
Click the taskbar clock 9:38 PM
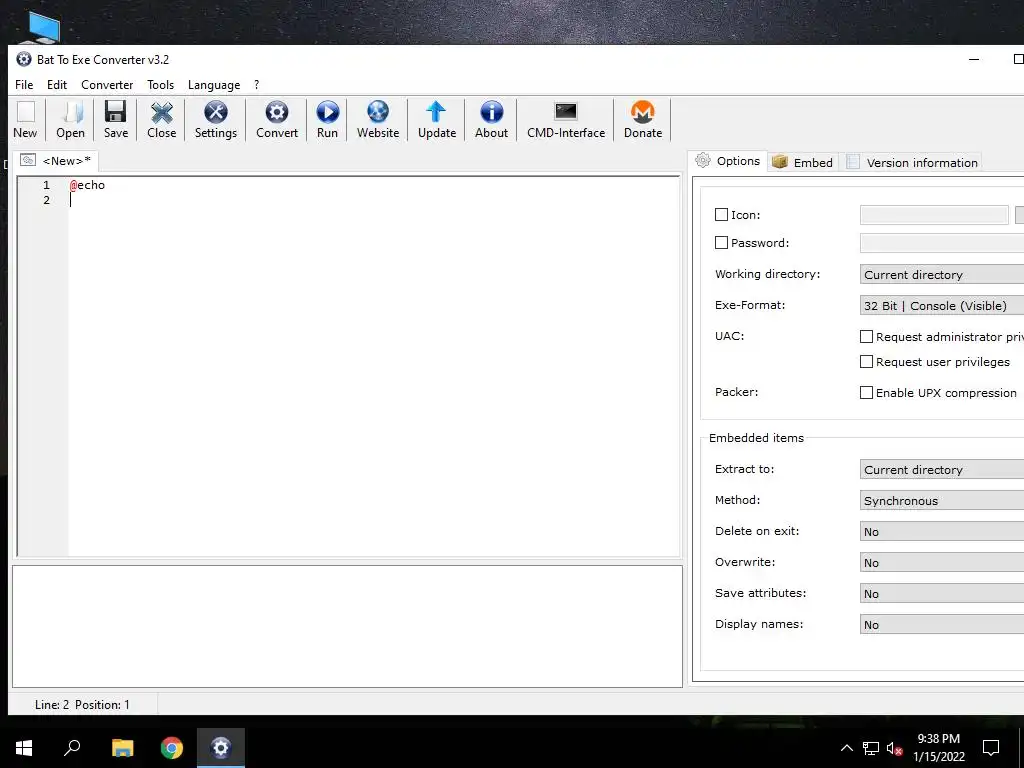tap(938, 739)
